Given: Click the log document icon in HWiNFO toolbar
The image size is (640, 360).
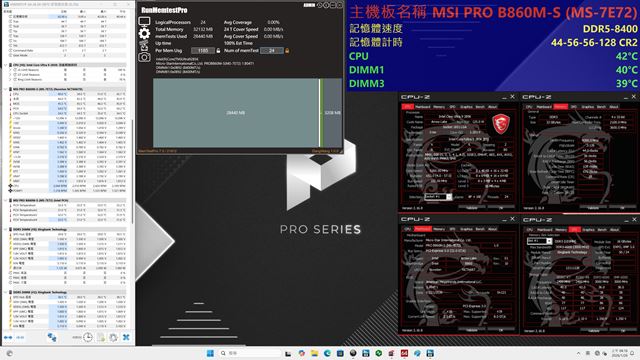Looking at the screenshot, I should [x=101, y=337].
